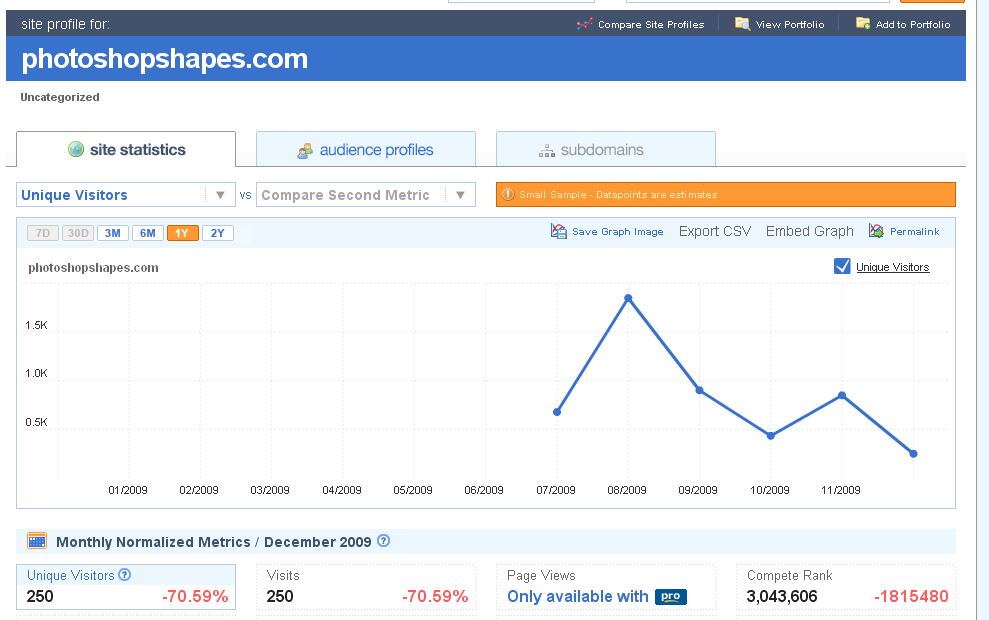This screenshot has height=620, width=989.
Task: Select the 6M time range button
Action: (148, 233)
